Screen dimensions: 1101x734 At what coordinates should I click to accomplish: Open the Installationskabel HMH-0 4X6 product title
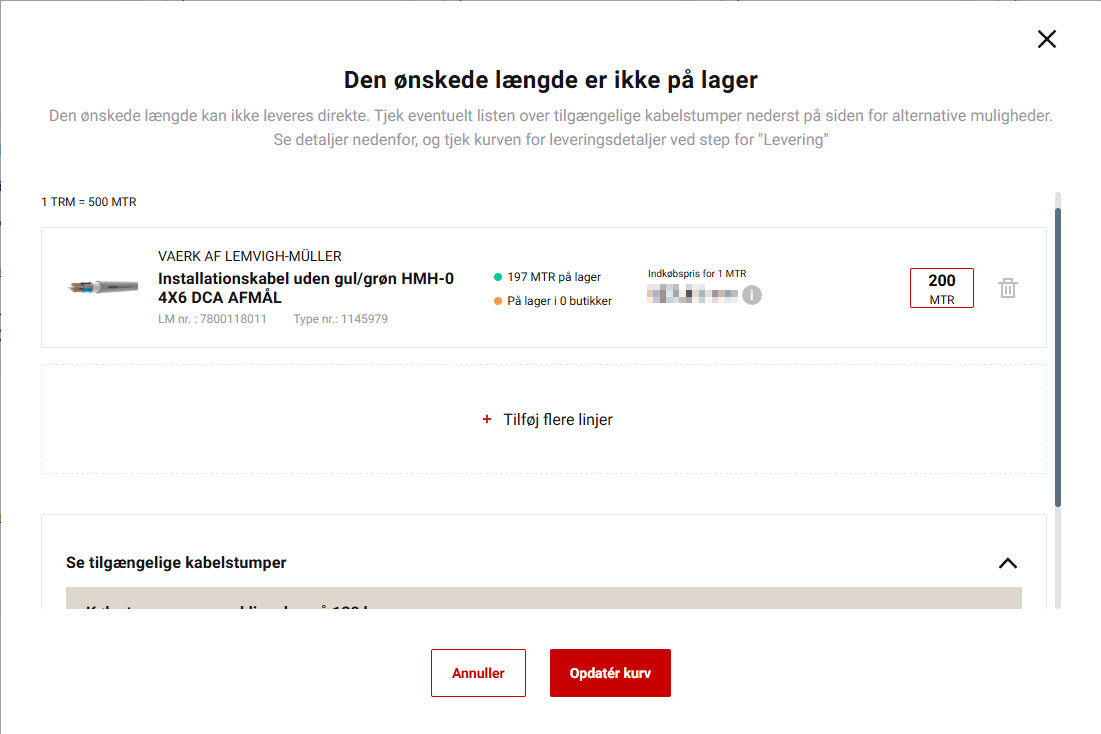pos(305,288)
